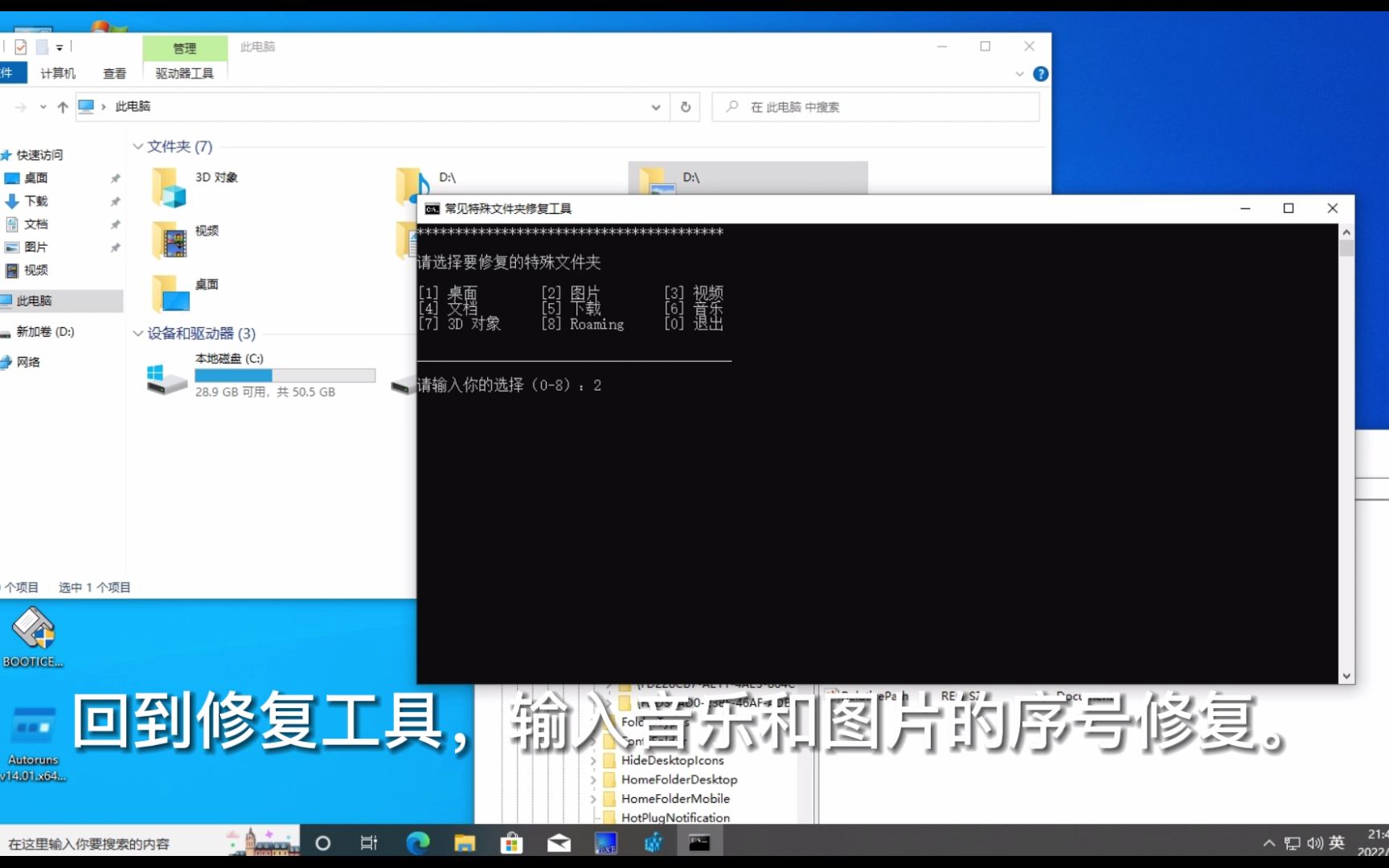Image resolution: width=1389 pixels, height=868 pixels.
Task: Open the 查看 ribbon tab in Explorer
Action: pos(114,73)
